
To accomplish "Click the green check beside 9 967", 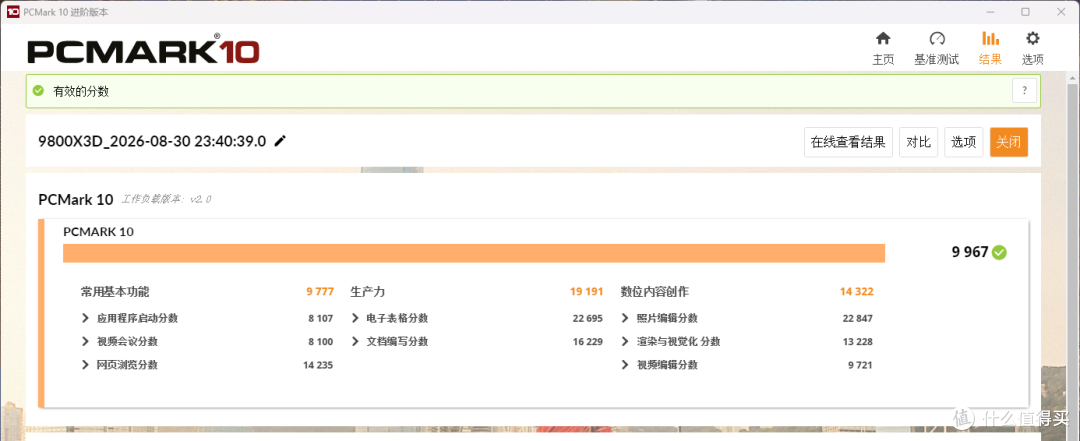I will pos(999,252).
